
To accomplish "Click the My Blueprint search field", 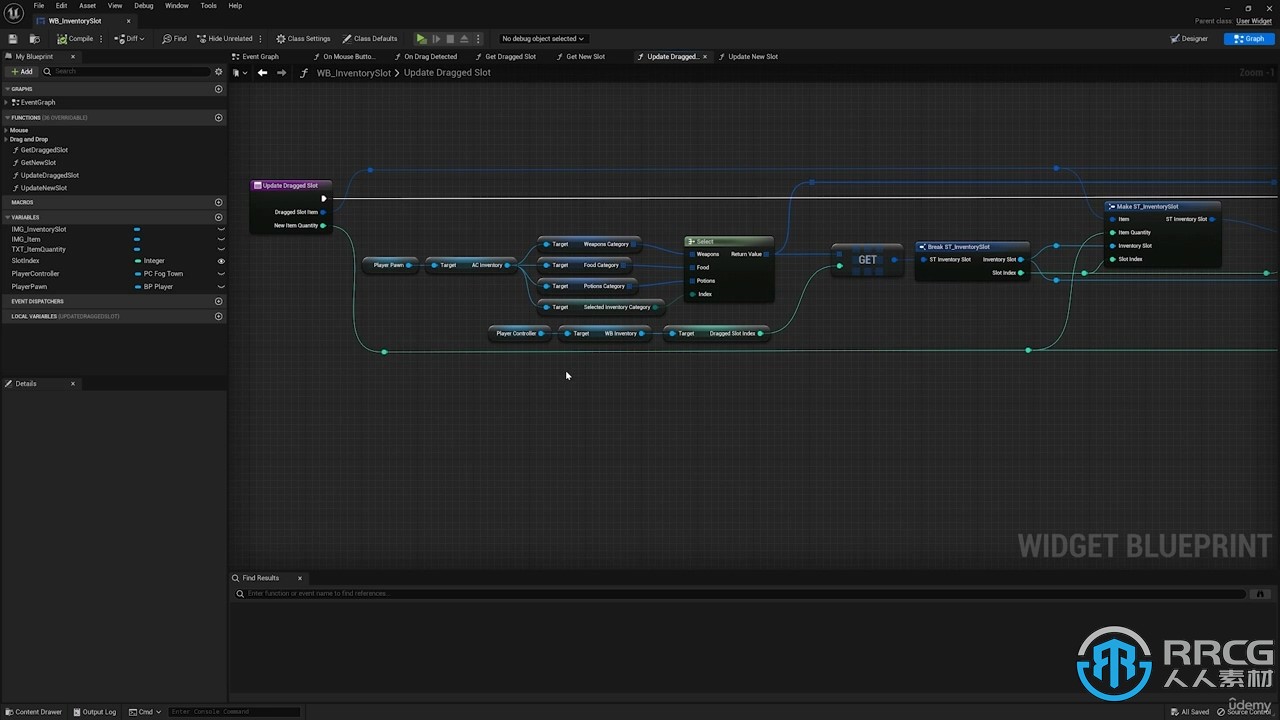I will (x=128, y=72).
